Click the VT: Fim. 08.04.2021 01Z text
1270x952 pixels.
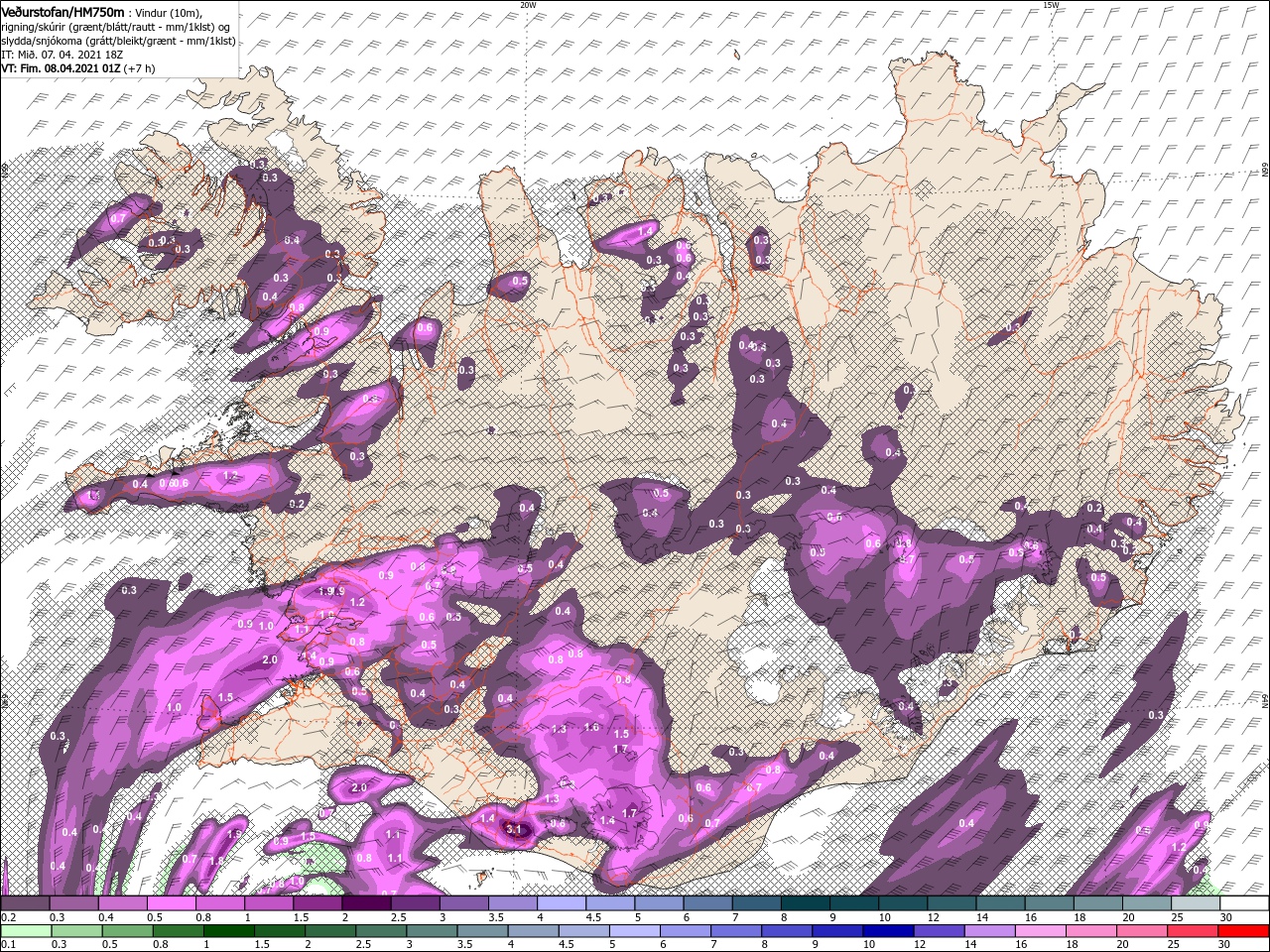(x=62, y=69)
